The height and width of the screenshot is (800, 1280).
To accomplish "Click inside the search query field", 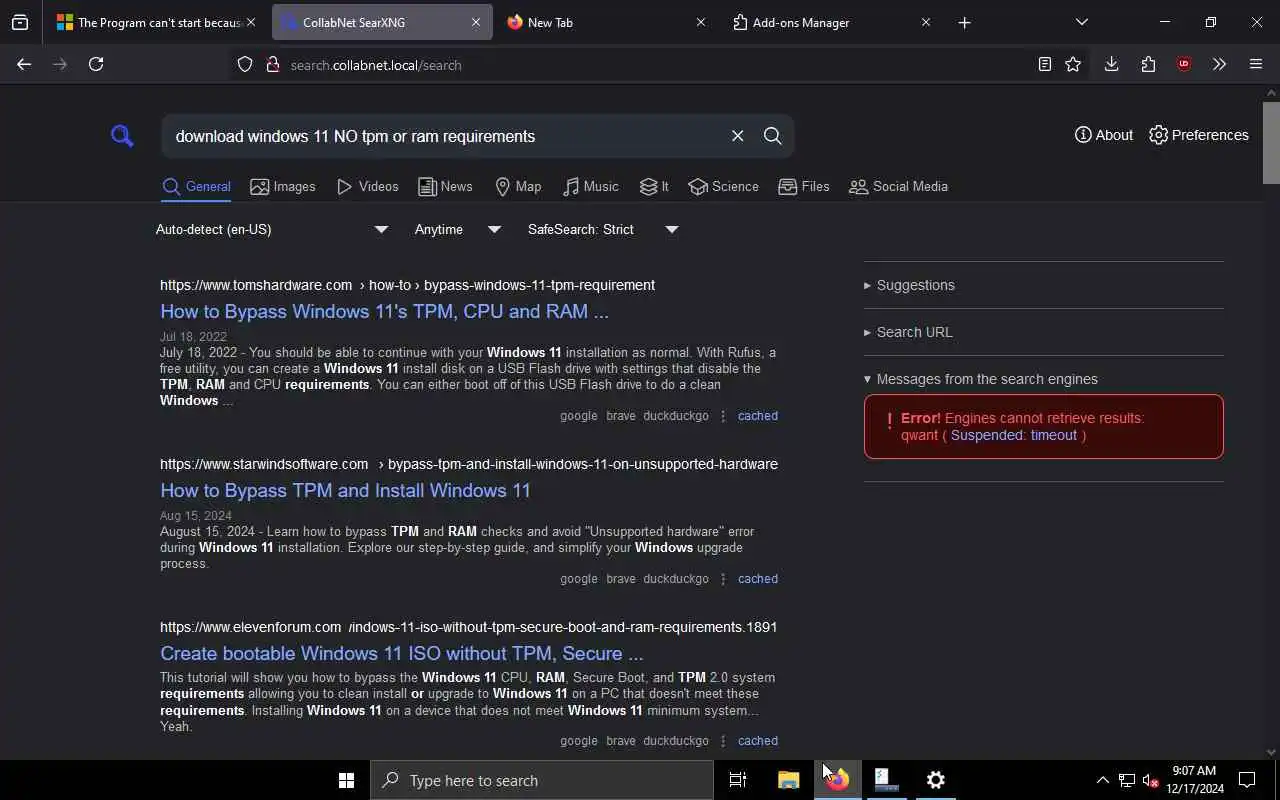I will tap(445, 136).
